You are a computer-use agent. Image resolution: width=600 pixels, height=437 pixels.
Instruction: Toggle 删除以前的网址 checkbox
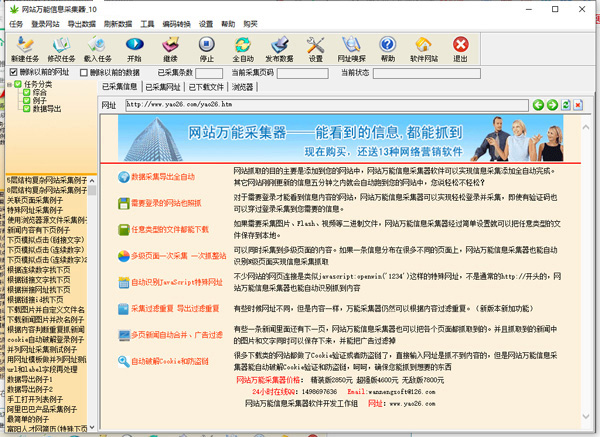tap(14, 73)
